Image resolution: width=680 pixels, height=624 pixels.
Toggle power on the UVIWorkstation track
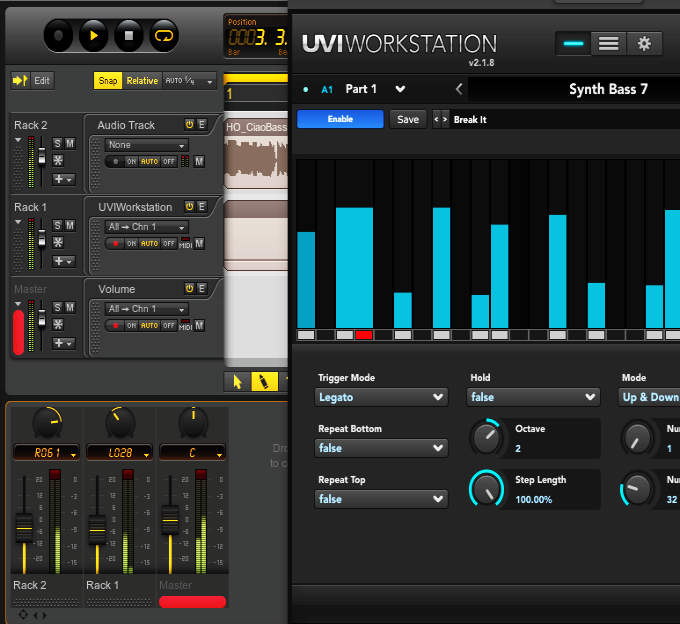190,206
